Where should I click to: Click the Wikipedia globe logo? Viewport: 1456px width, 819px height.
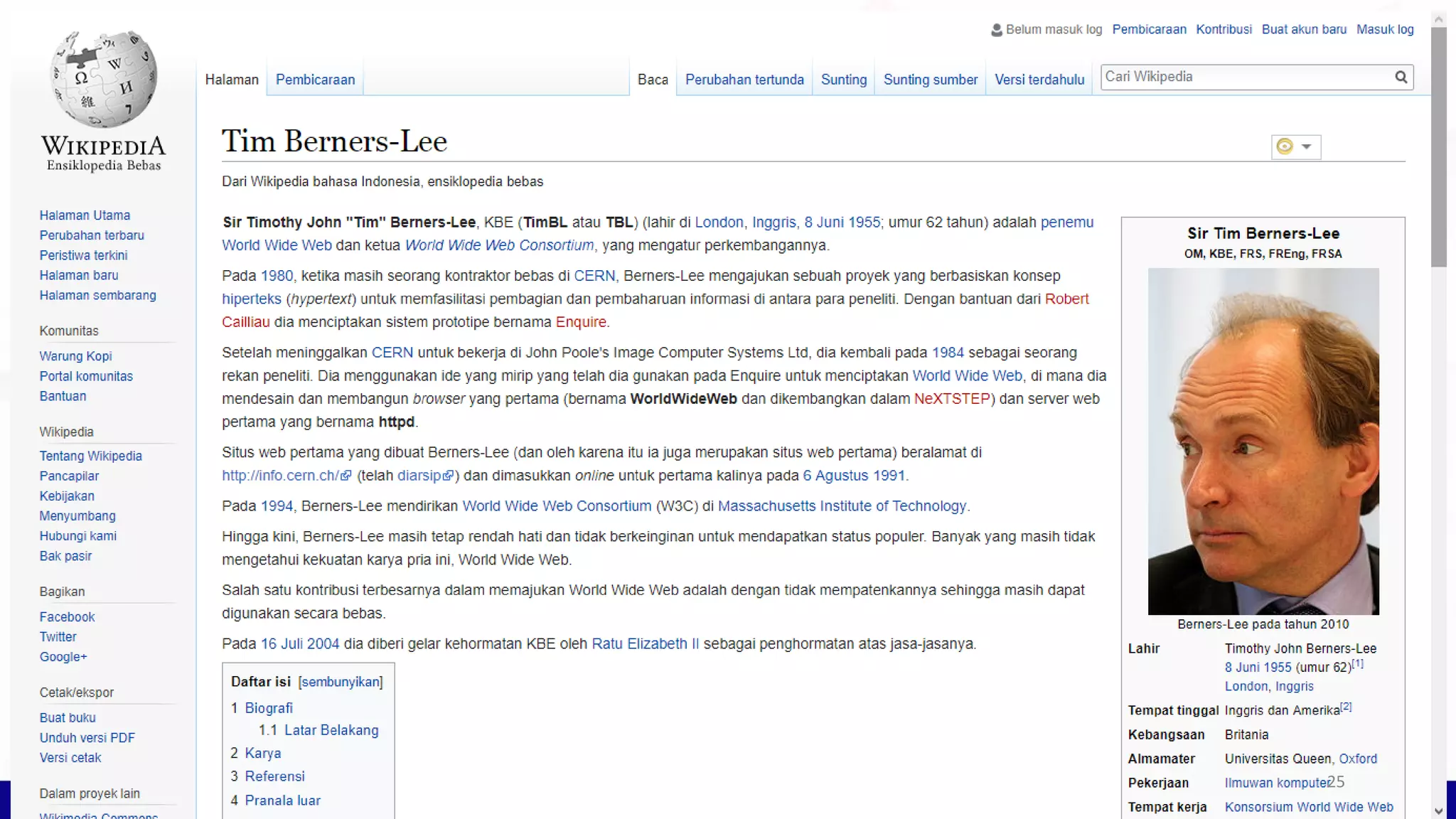(x=104, y=80)
